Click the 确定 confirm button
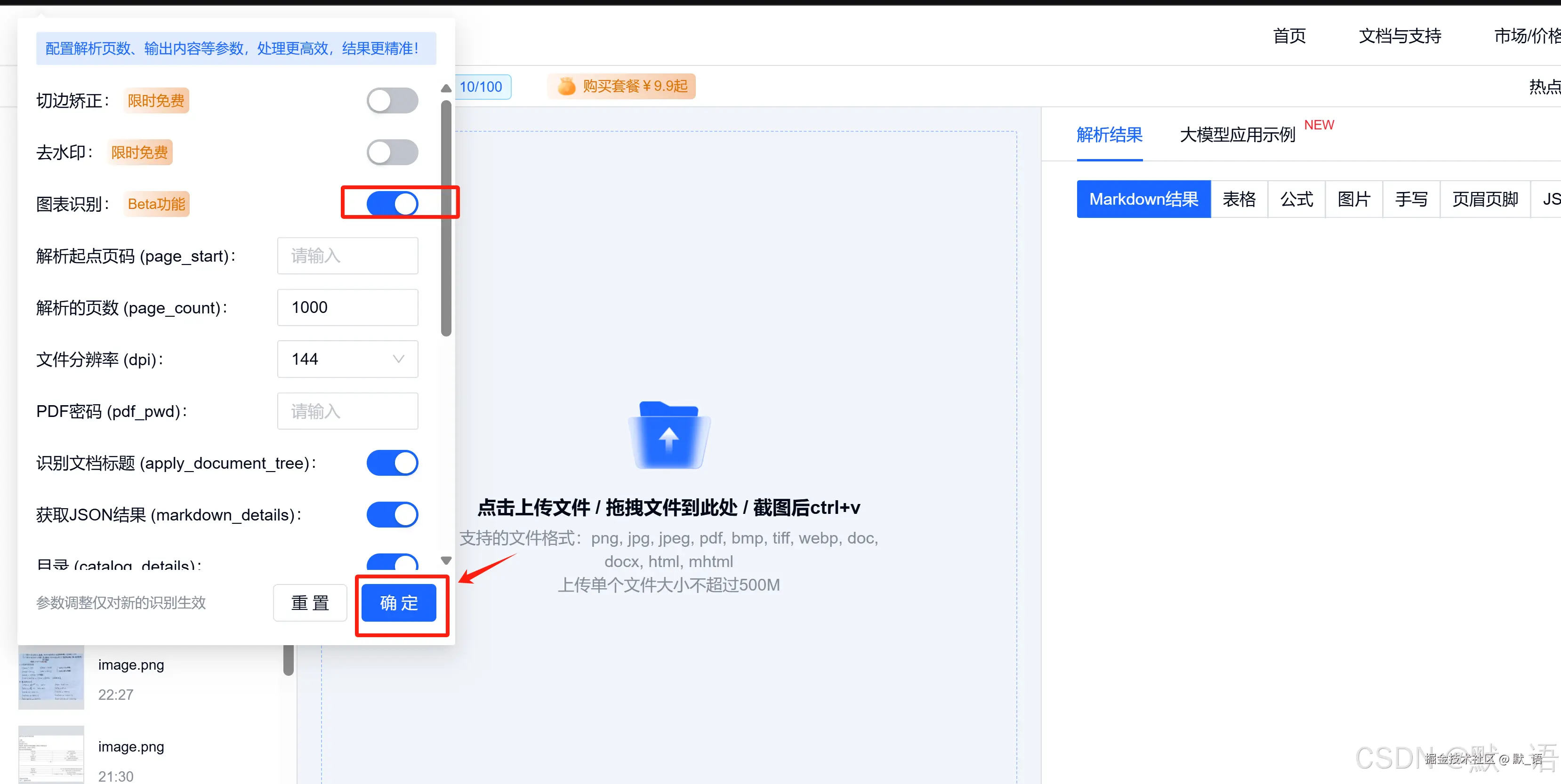The width and height of the screenshot is (1561, 784). pos(399,602)
